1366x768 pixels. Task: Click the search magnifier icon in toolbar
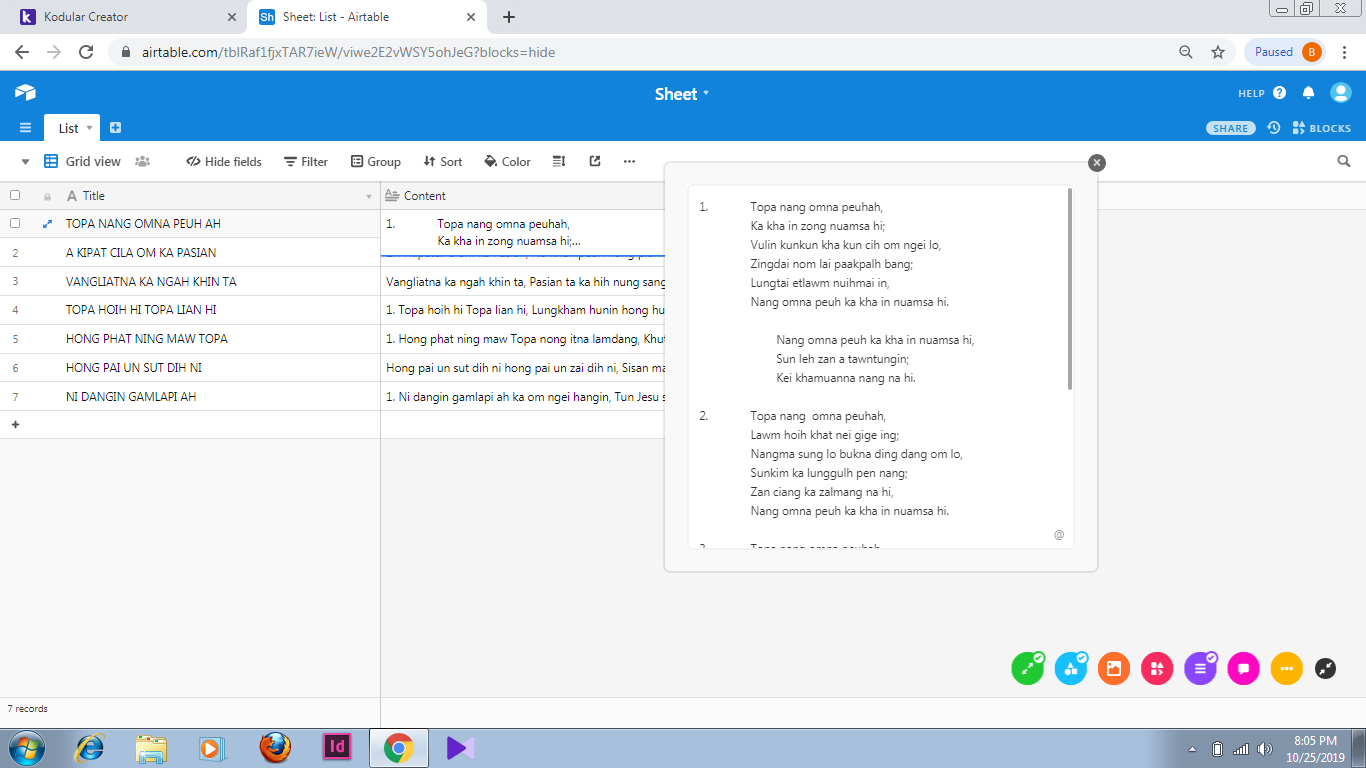pyautogui.click(x=1344, y=161)
